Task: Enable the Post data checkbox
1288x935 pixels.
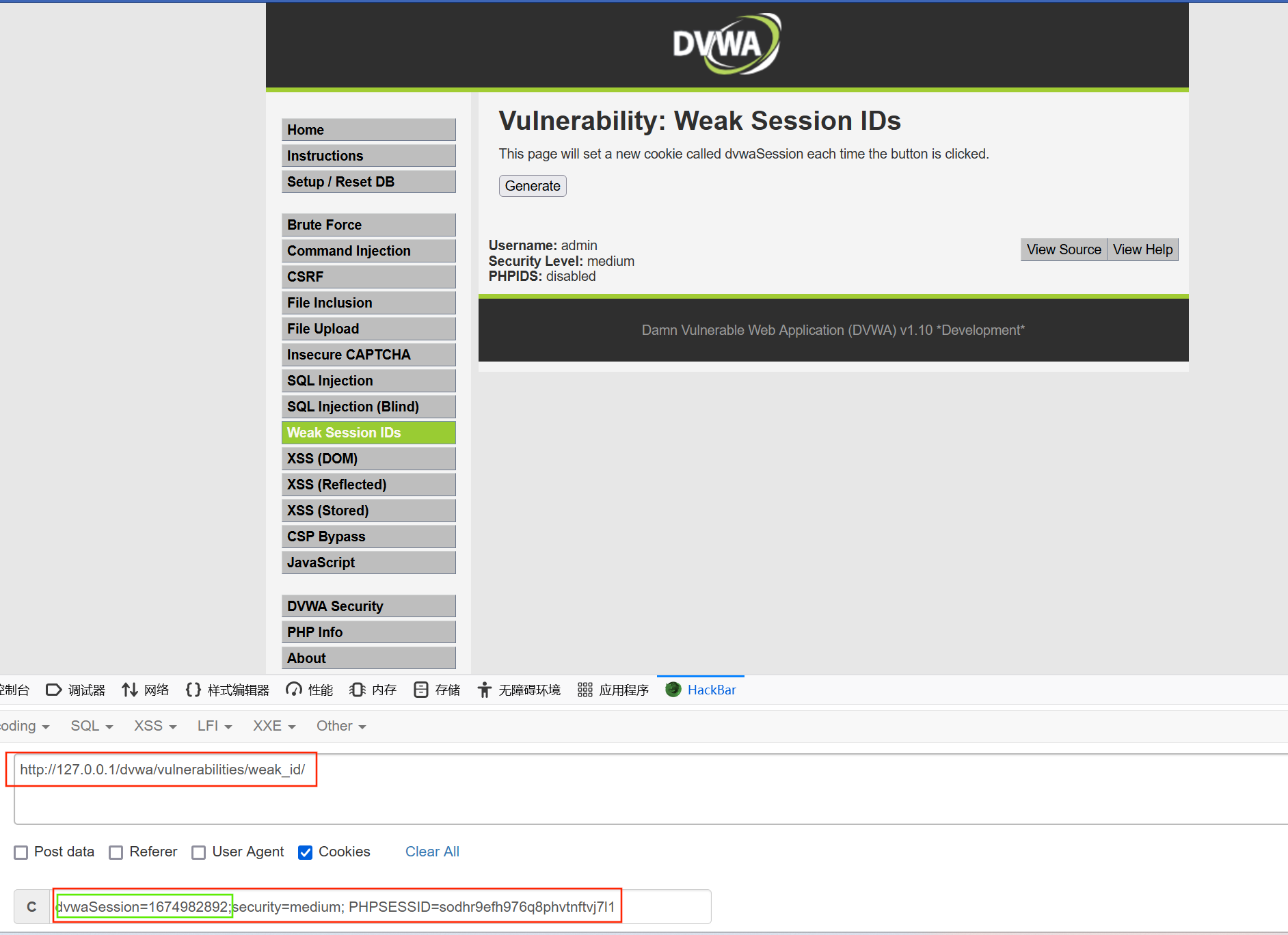Action: [x=21, y=852]
